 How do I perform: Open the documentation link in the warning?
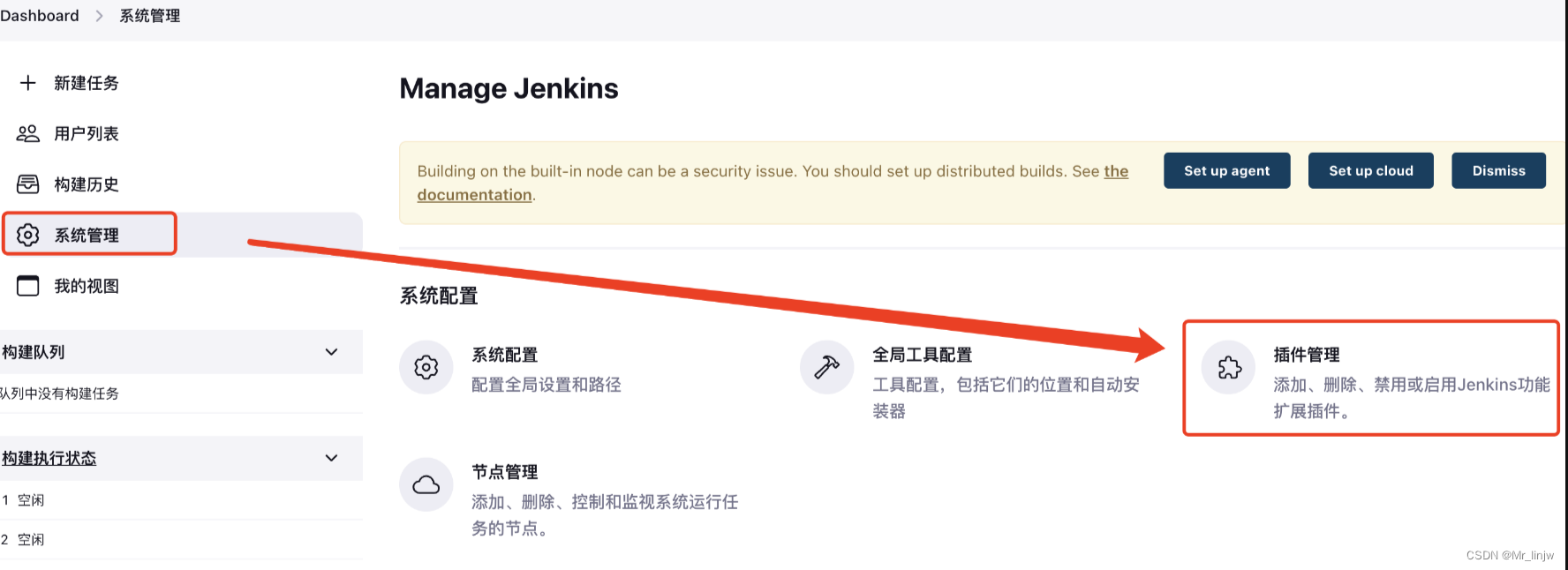tap(474, 194)
